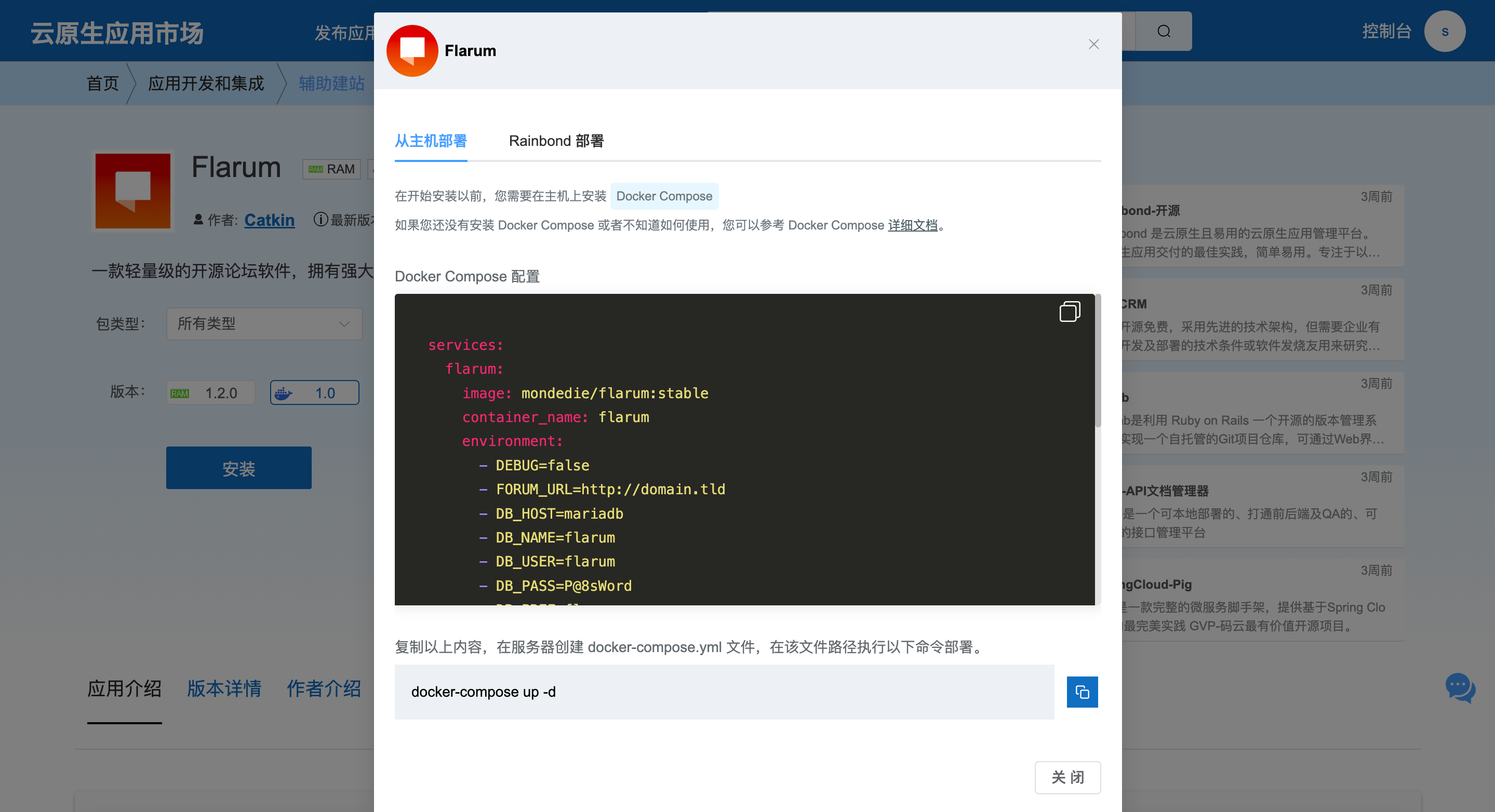Open the 包类型 所有类型 dropdown
The image size is (1495, 812).
click(264, 323)
